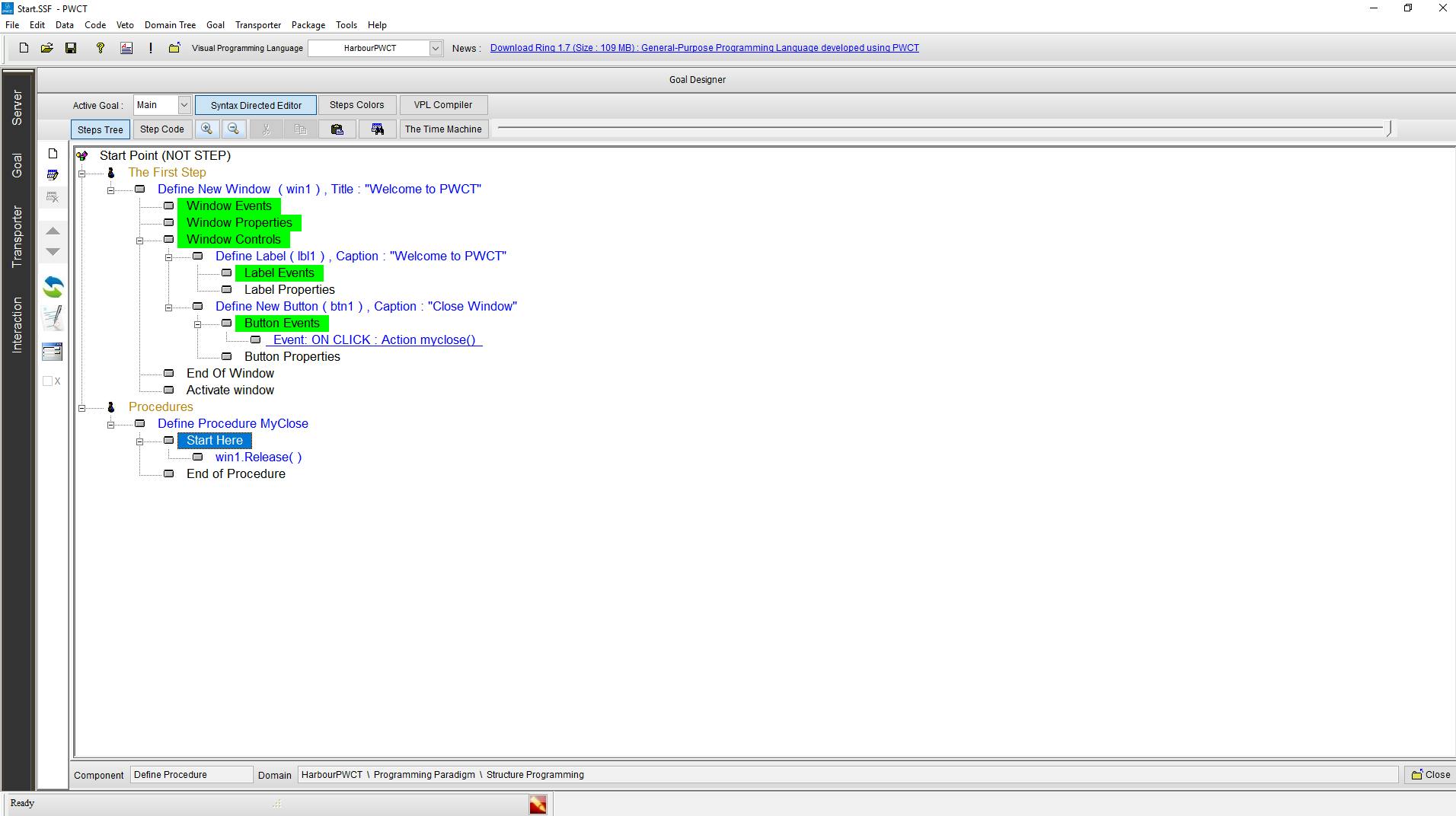Screen dimensions: 1456x816
Task: Click the folder with arrow toolbar icon
Action: tap(174, 48)
